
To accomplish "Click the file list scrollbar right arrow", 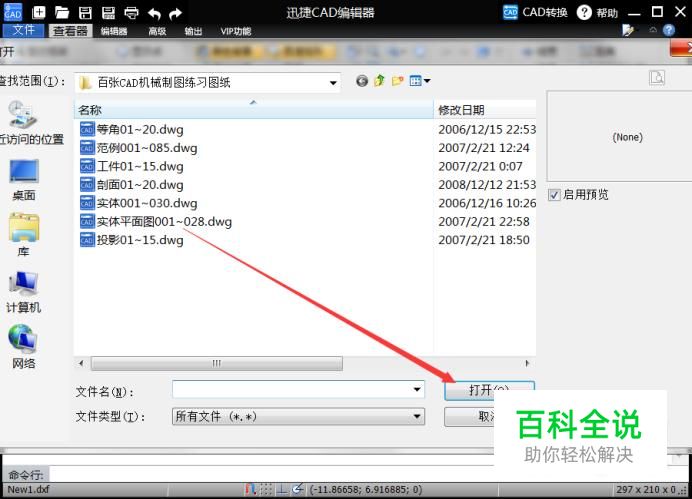I will click(x=527, y=364).
